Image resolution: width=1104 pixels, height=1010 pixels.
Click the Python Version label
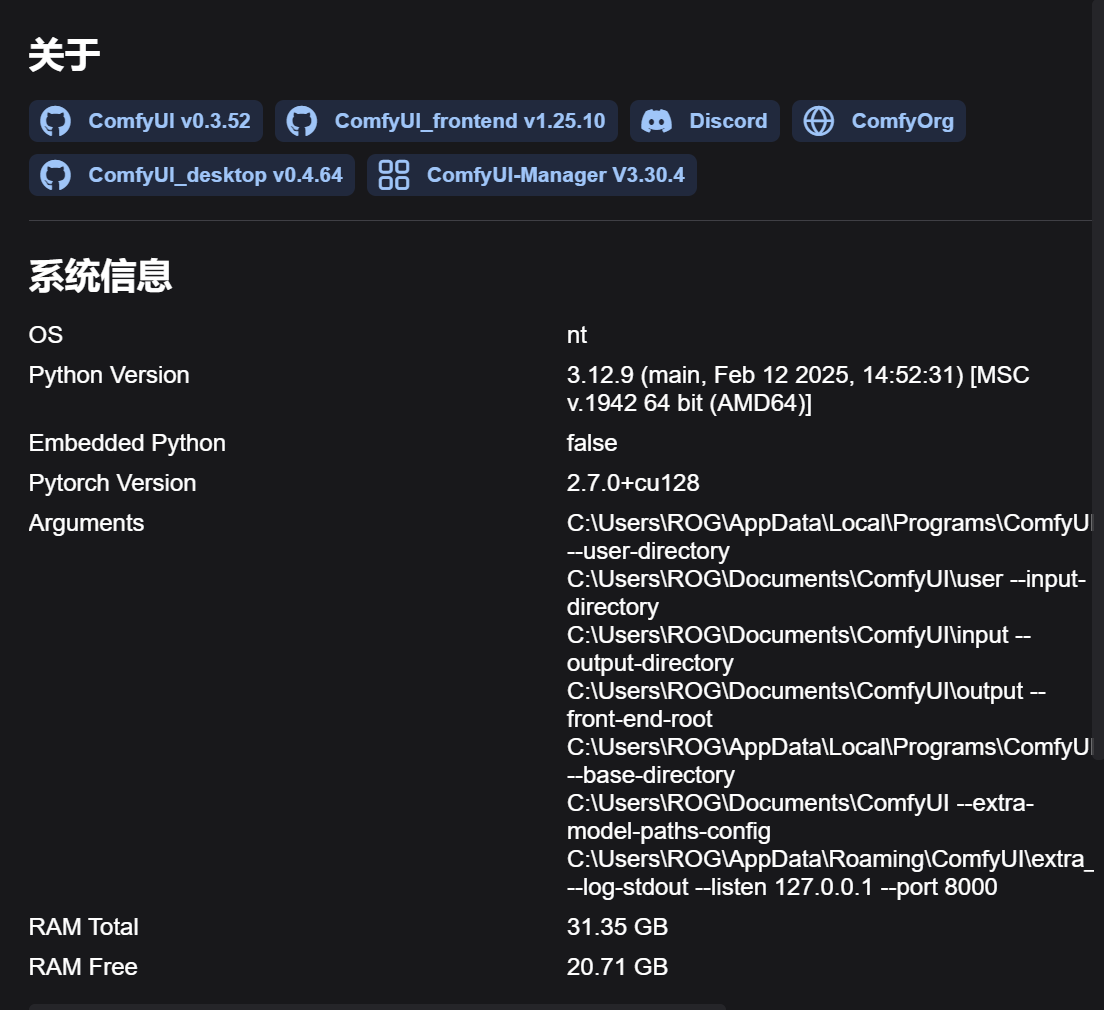pos(109,375)
